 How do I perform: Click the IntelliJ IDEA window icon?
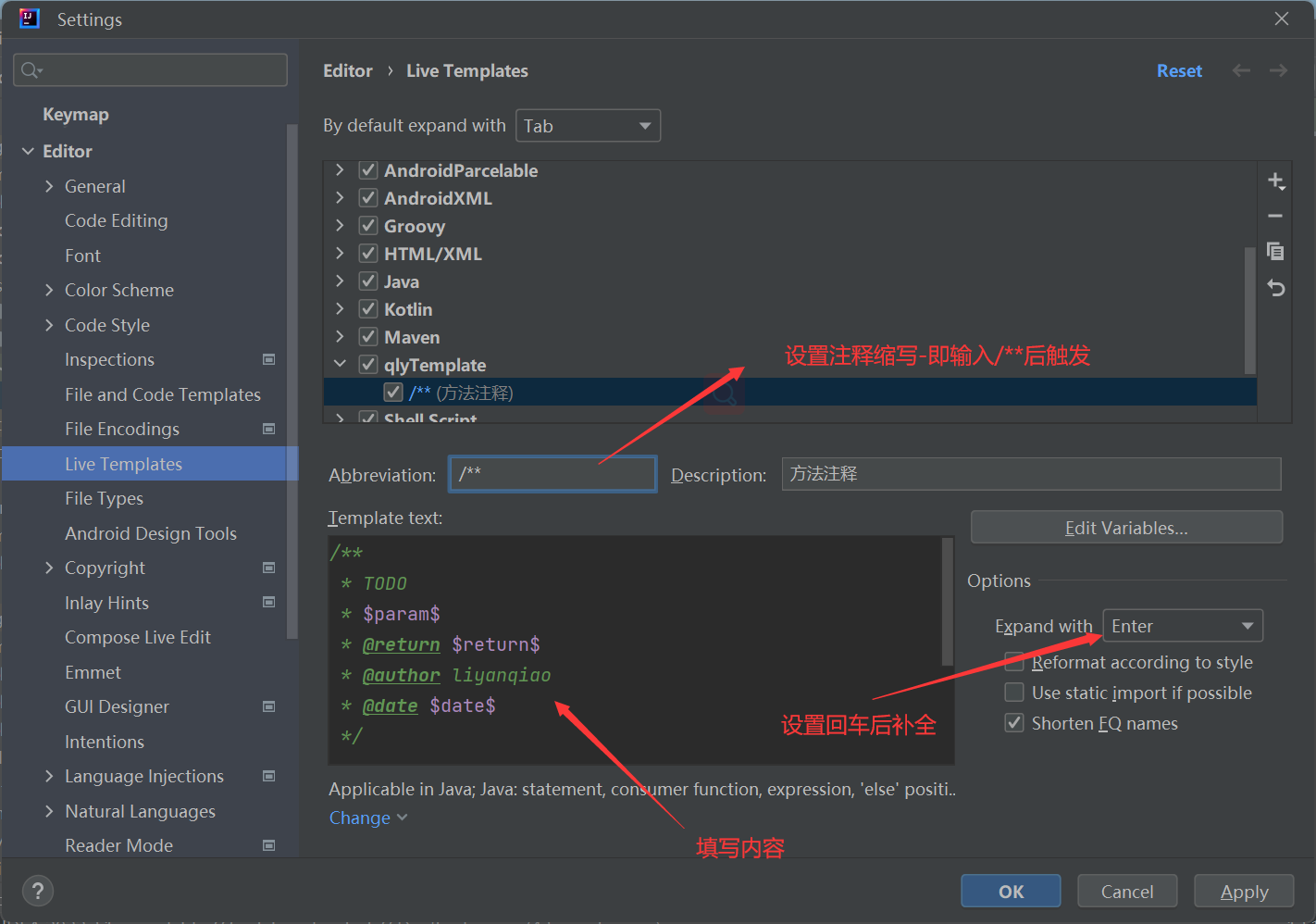tap(30, 19)
